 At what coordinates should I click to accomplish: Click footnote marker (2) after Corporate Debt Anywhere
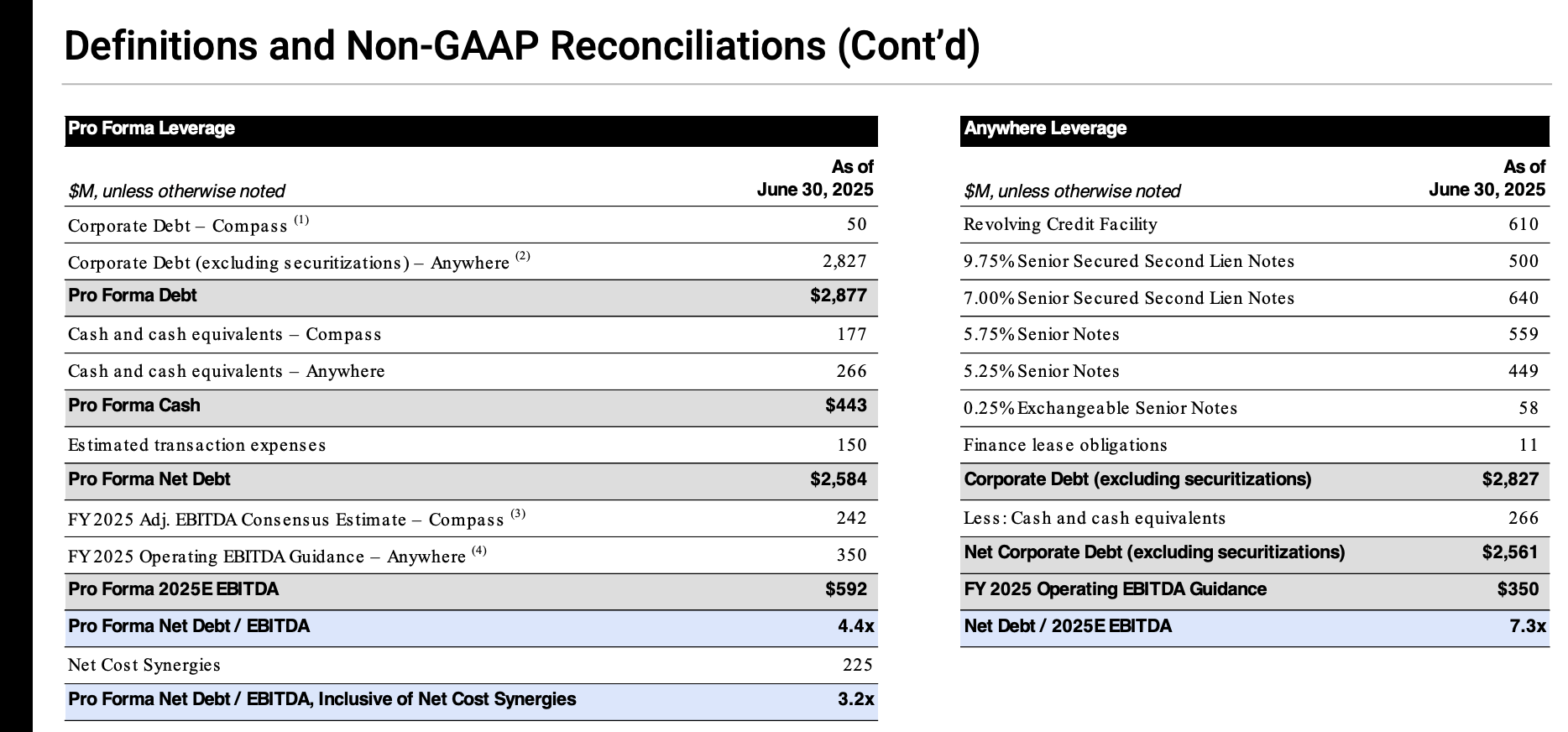coord(523,256)
